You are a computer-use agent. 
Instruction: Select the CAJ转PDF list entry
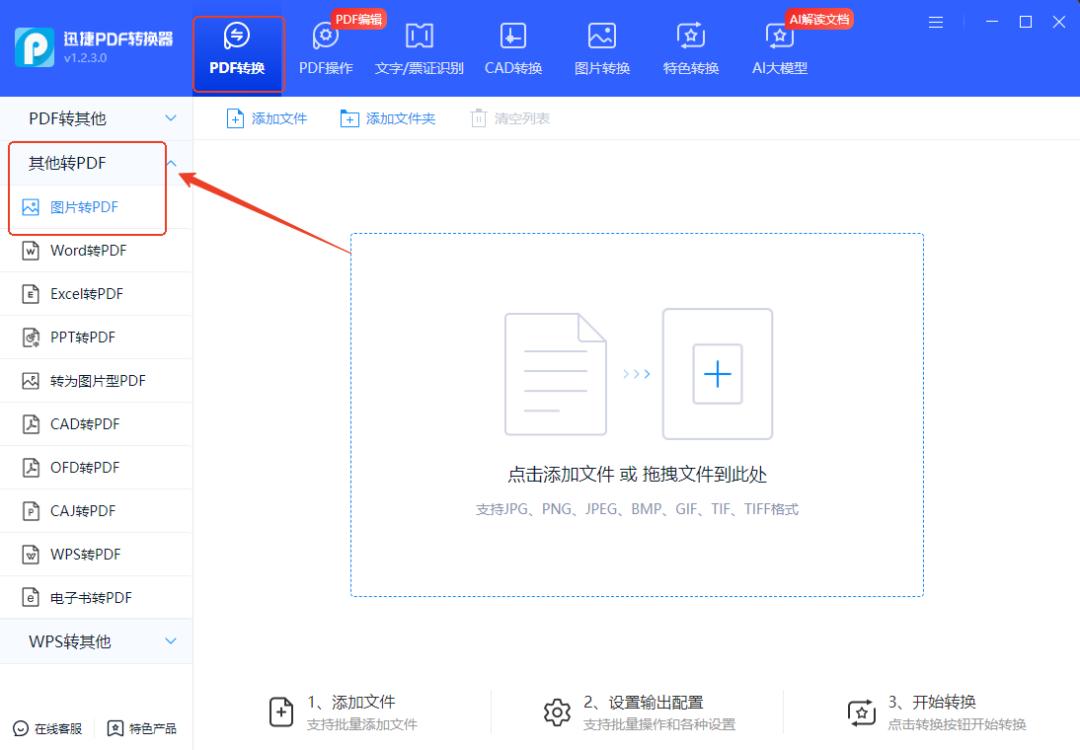tap(96, 510)
